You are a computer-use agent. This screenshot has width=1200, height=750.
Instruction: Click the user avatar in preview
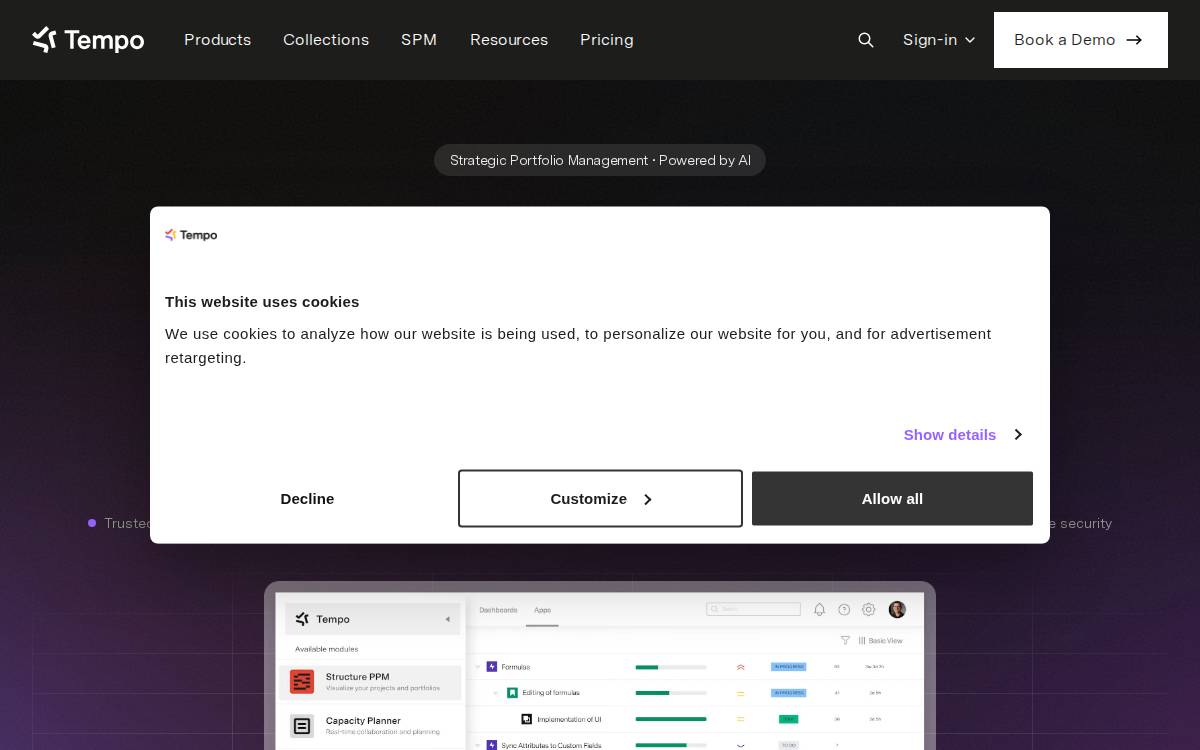click(x=897, y=609)
